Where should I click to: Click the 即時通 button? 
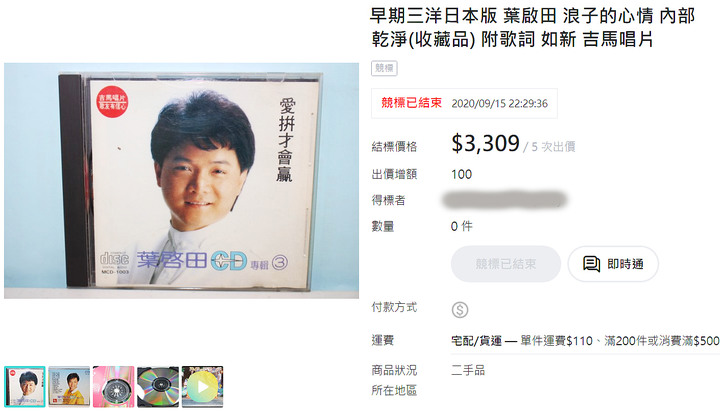pos(613,264)
